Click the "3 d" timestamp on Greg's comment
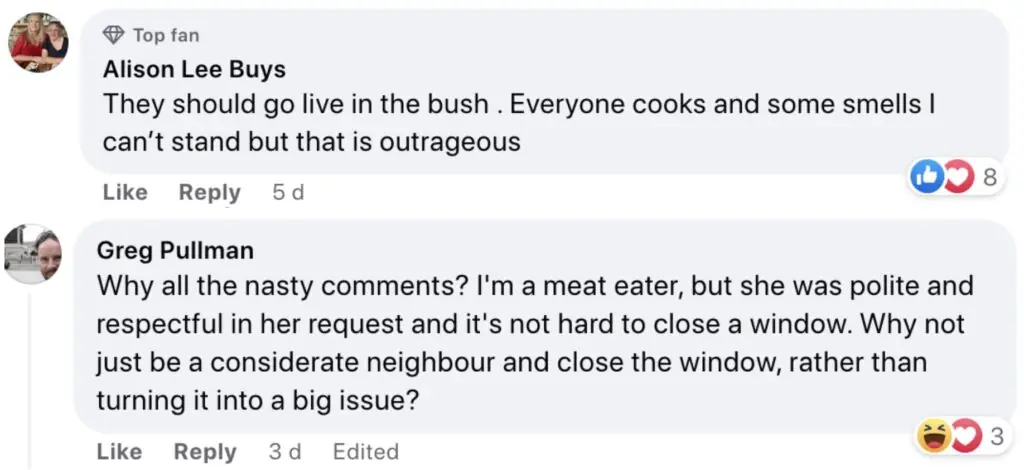 (x=285, y=452)
